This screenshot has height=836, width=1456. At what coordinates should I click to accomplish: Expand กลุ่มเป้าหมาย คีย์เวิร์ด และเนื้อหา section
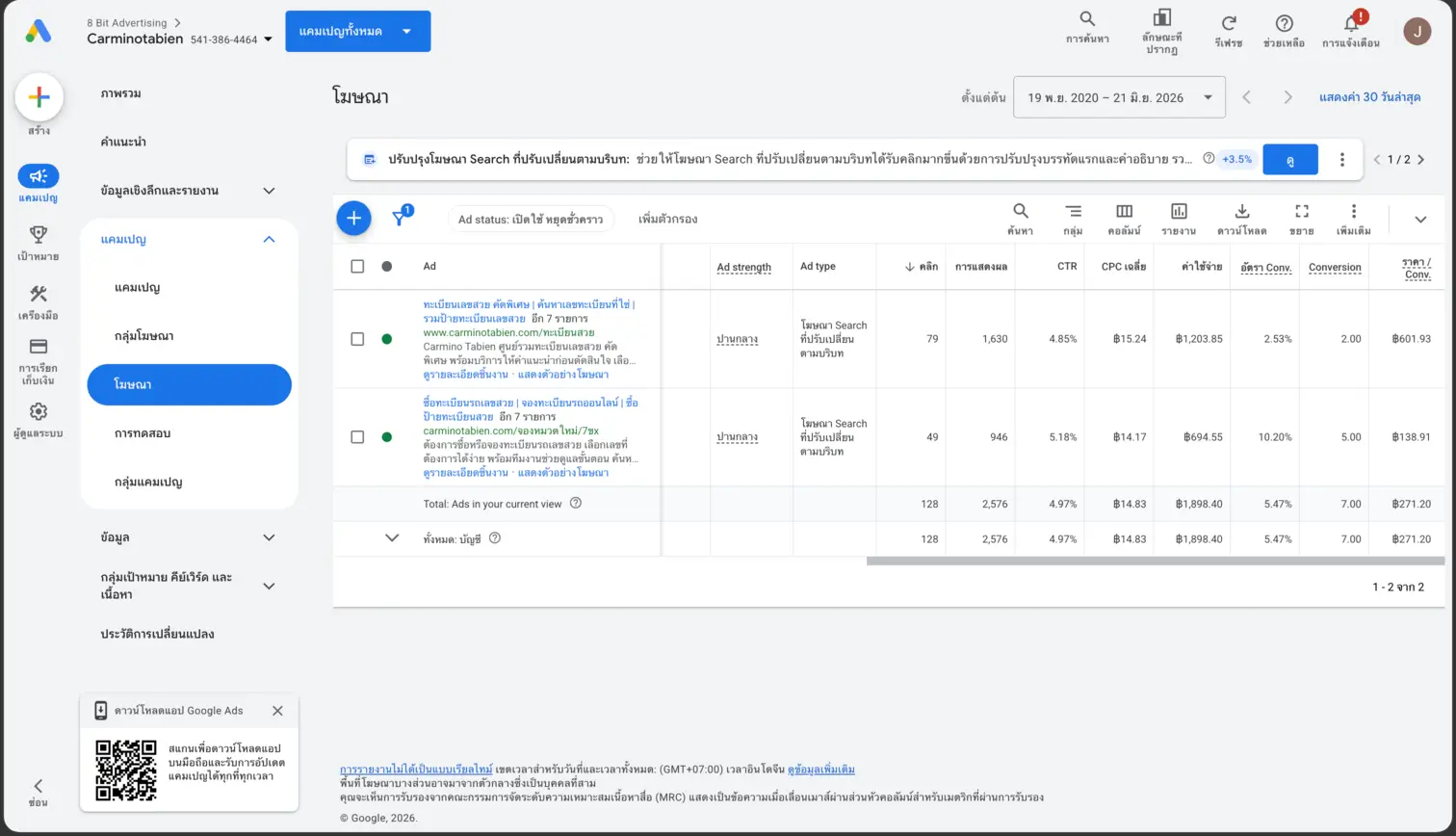[x=269, y=586]
